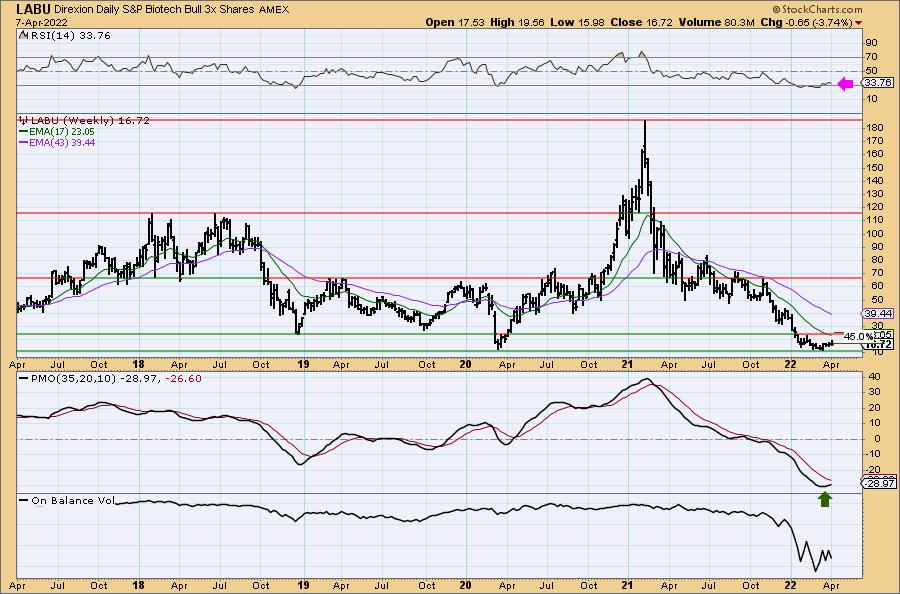Screen dimensions: 900x594
Task: Click the 40 level on the PMO axis
Action: click(875, 376)
